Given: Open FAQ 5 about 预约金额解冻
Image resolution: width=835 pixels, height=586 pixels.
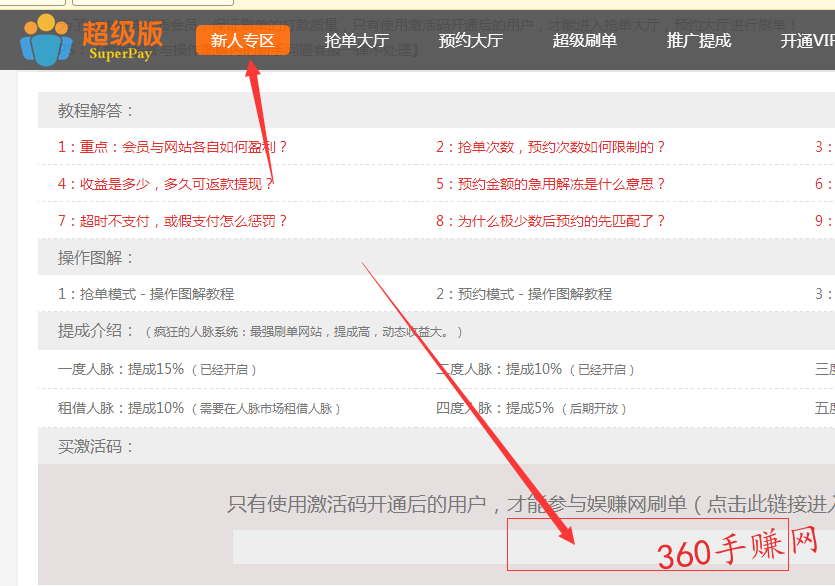Looking at the screenshot, I should click(550, 184).
